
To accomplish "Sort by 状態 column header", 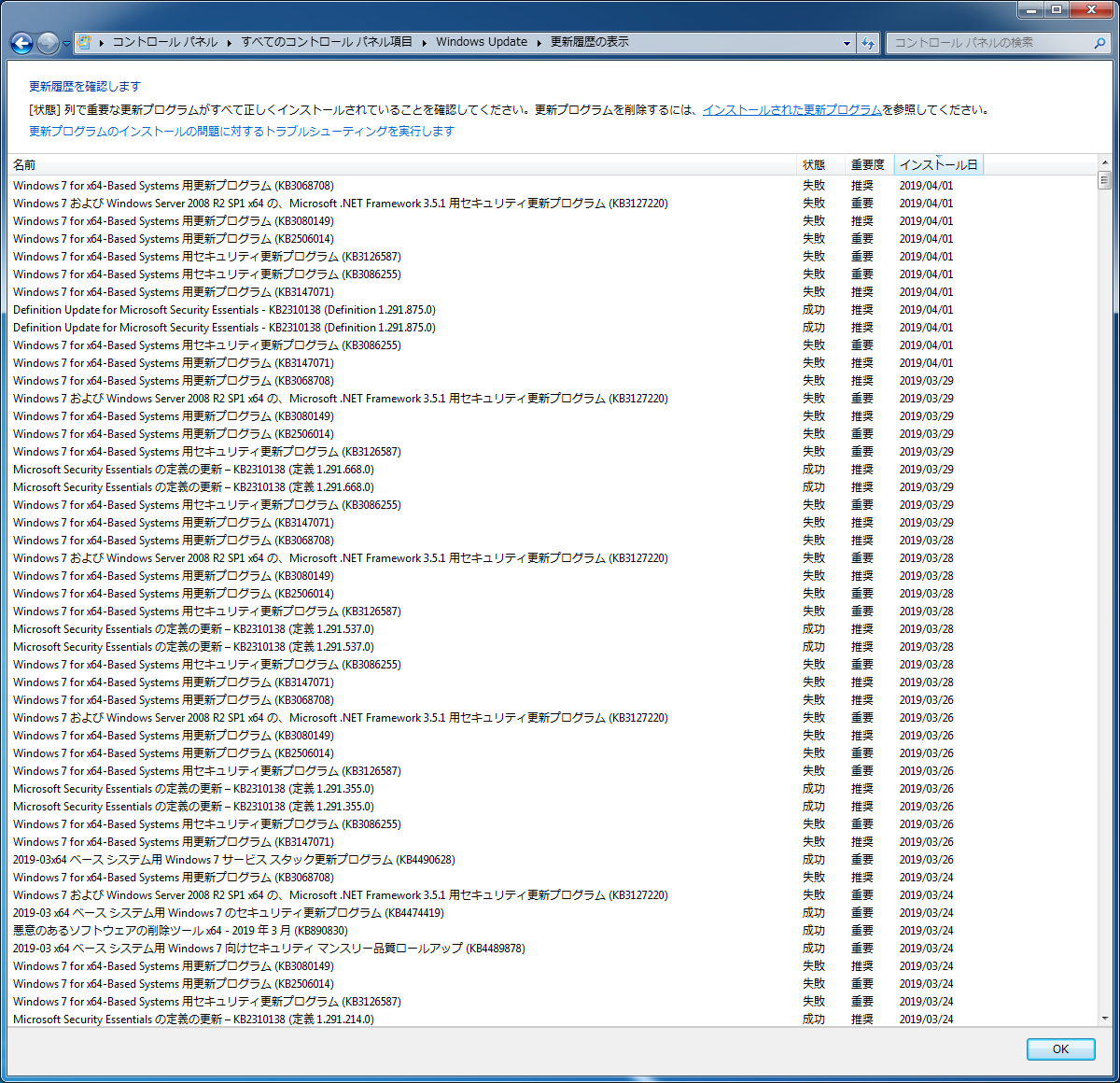I will tap(820, 164).
